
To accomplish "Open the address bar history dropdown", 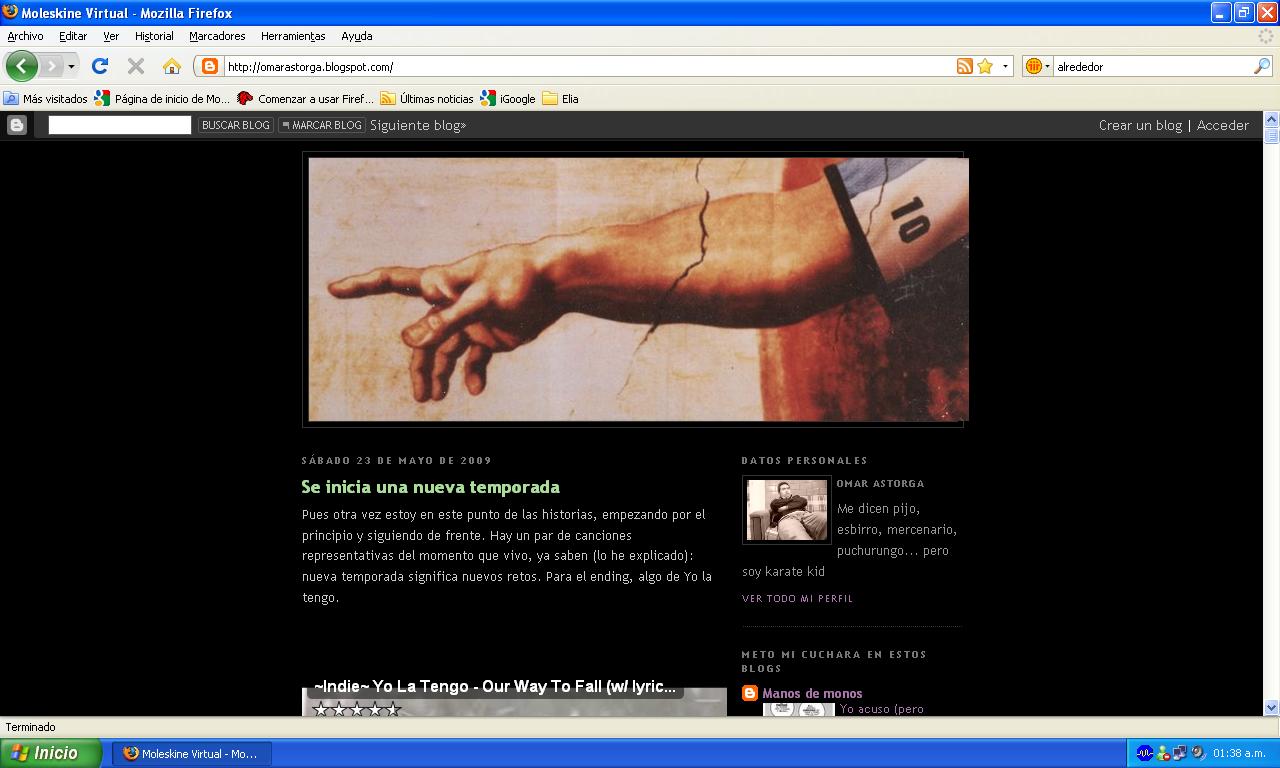I will pyautogui.click(x=1005, y=66).
